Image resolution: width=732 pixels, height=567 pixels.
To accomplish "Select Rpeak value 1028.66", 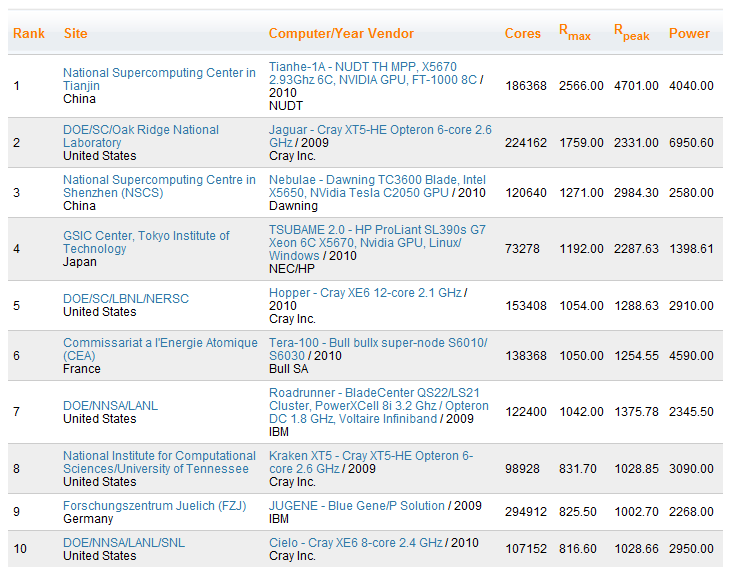I will pyautogui.click(x=636, y=549).
